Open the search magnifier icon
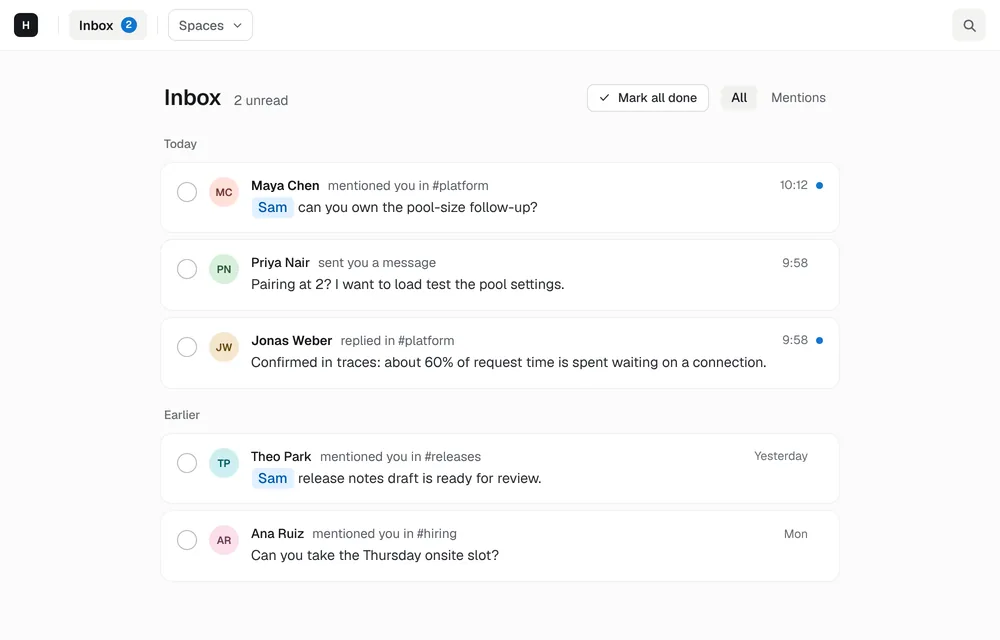The width and height of the screenshot is (1000, 640). click(969, 25)
